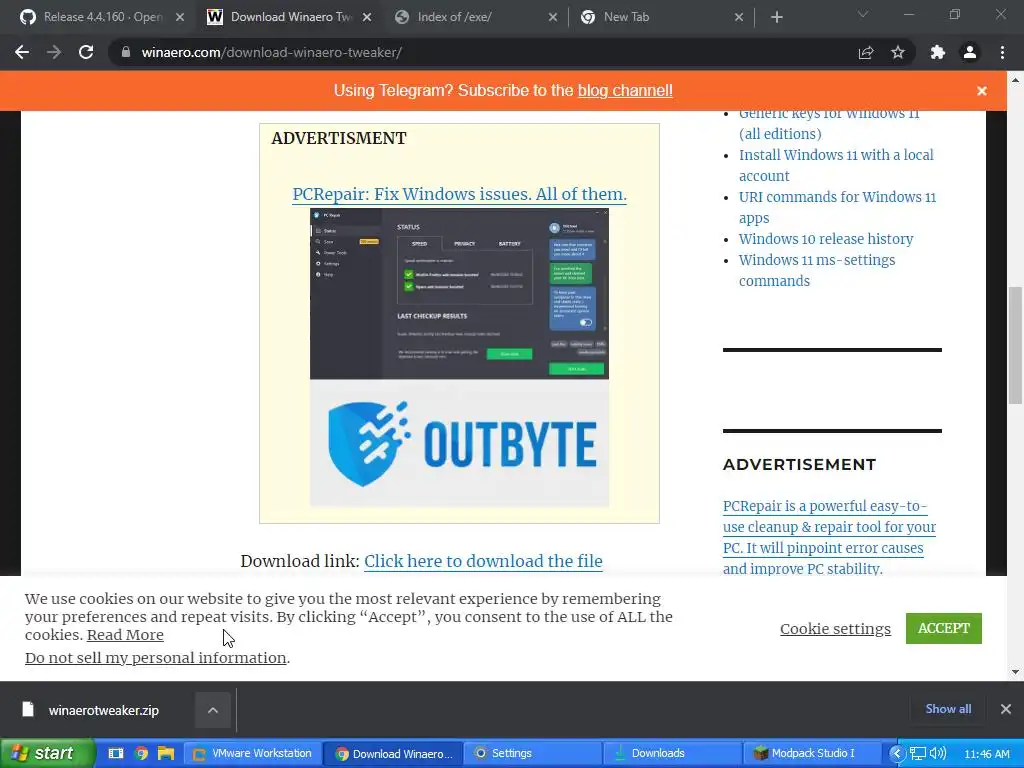This screenshot has height=768, width=1024.
Task: View site security lock icon
Action: [x=125, y=52]
